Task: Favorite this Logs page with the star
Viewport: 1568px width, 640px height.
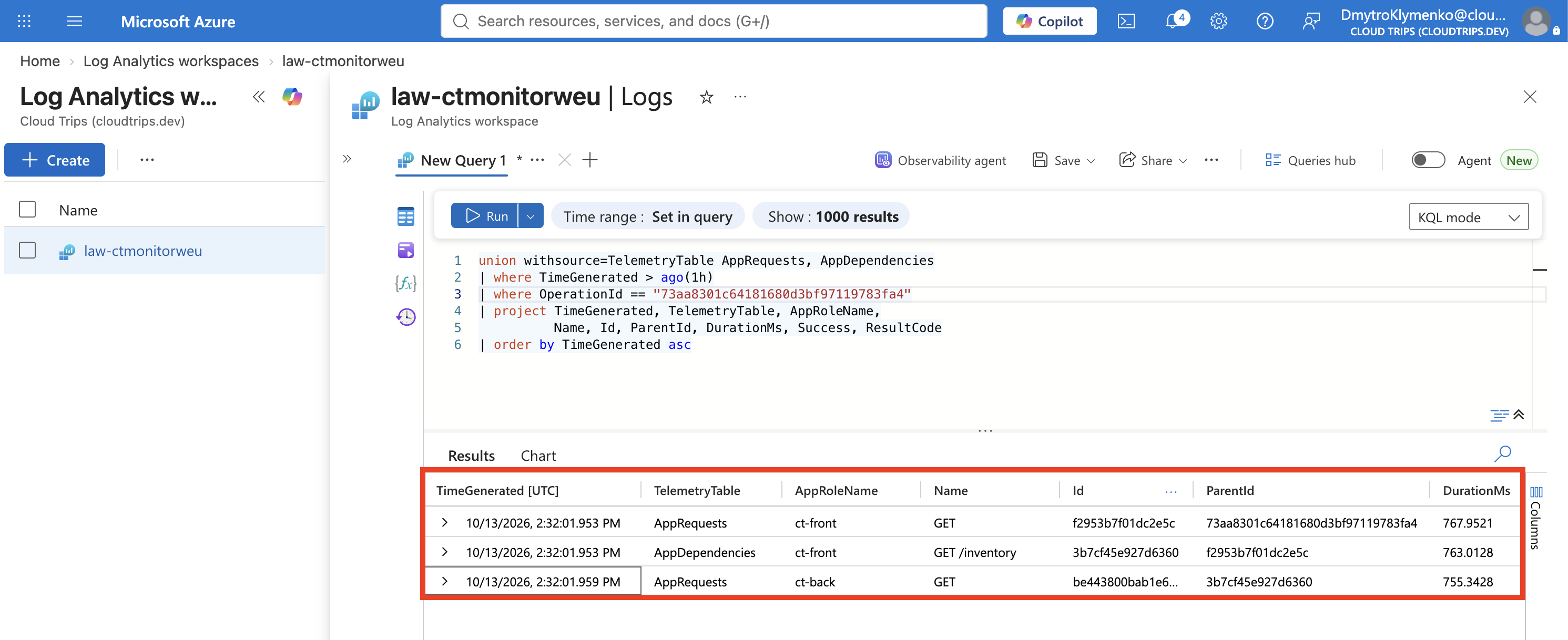Action: (x=706, y=97)
